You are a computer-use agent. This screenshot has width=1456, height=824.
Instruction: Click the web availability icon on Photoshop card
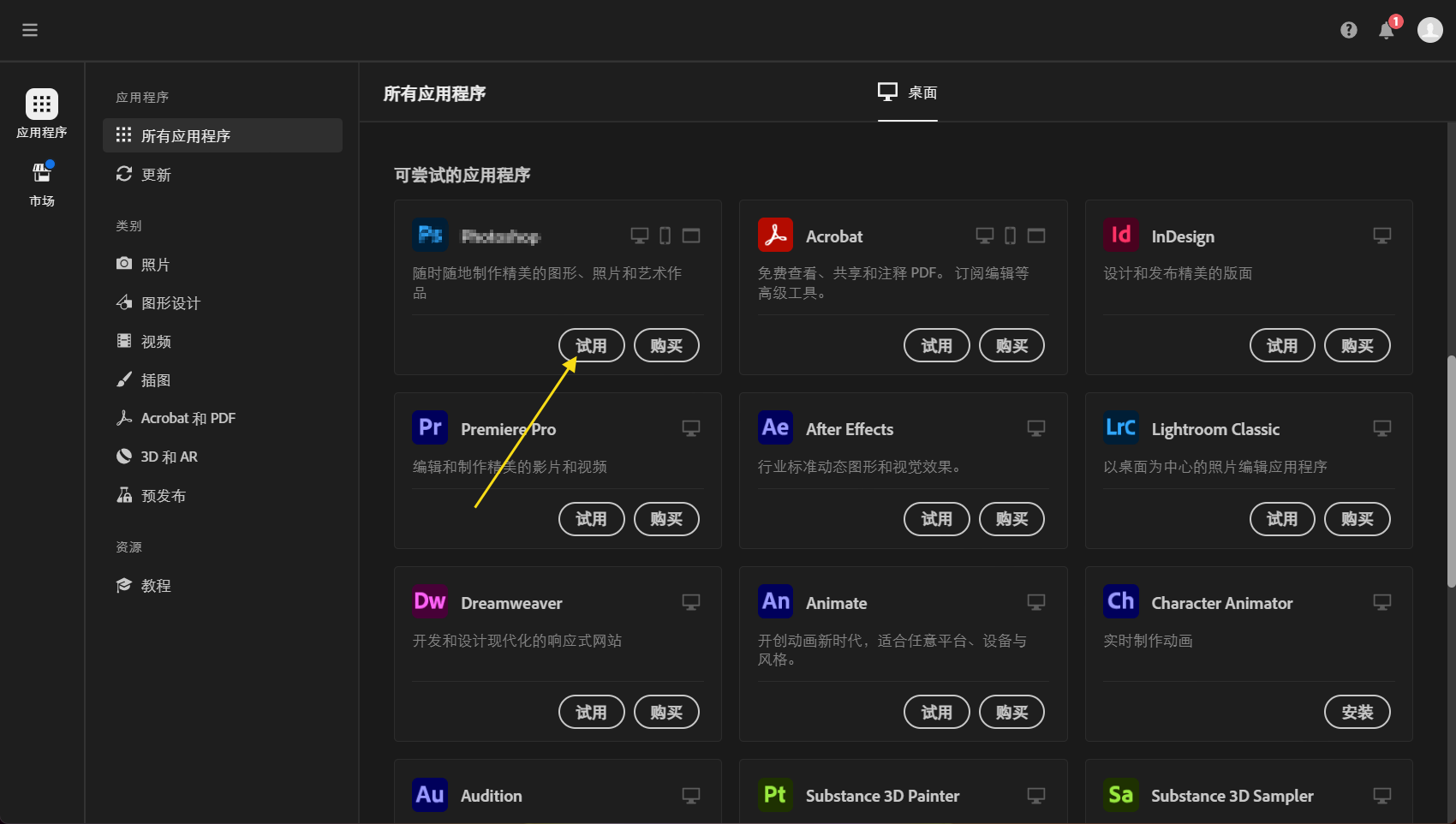(691, 235)
